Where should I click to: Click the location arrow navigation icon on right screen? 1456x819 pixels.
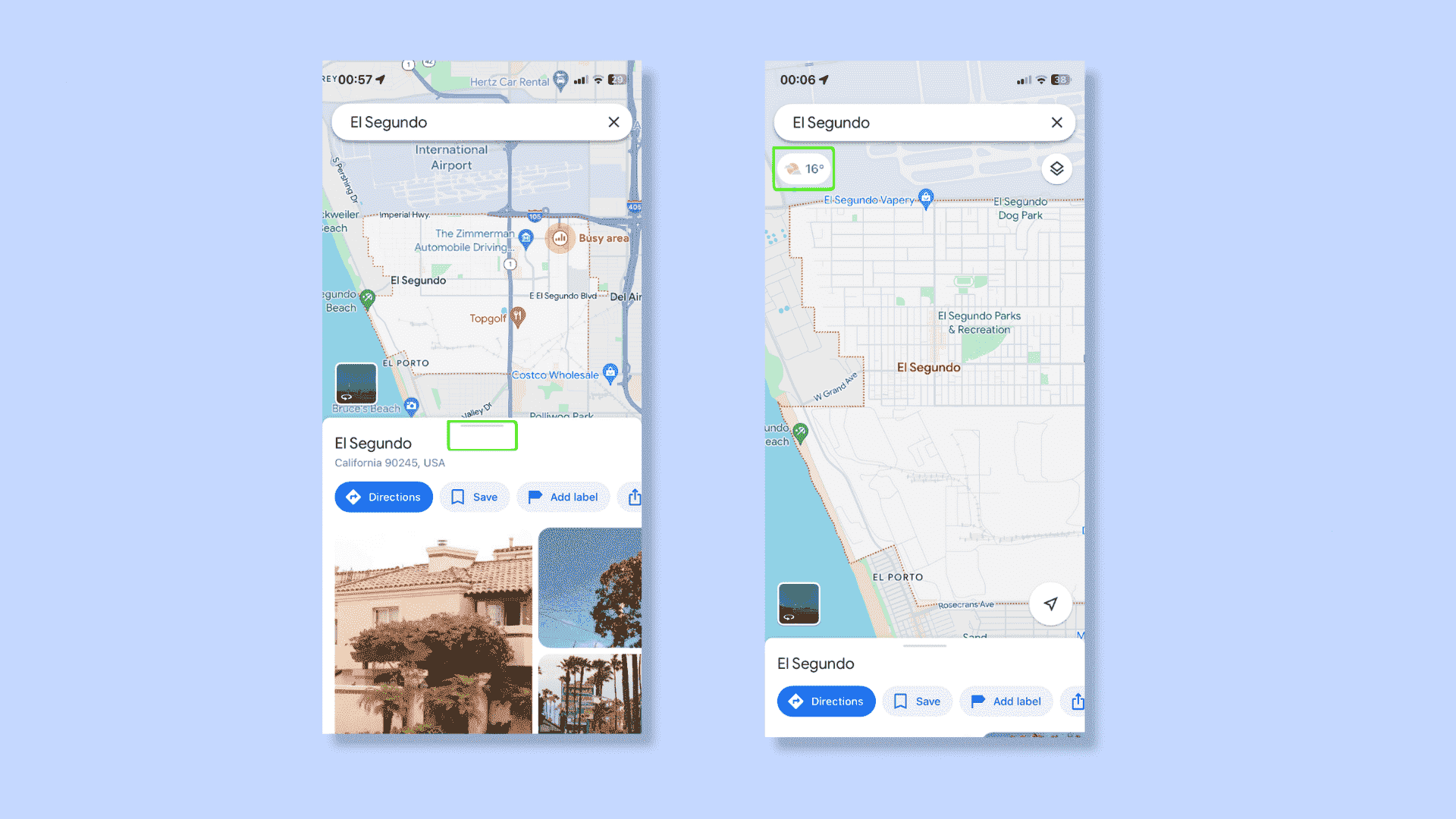point(1050,603)
